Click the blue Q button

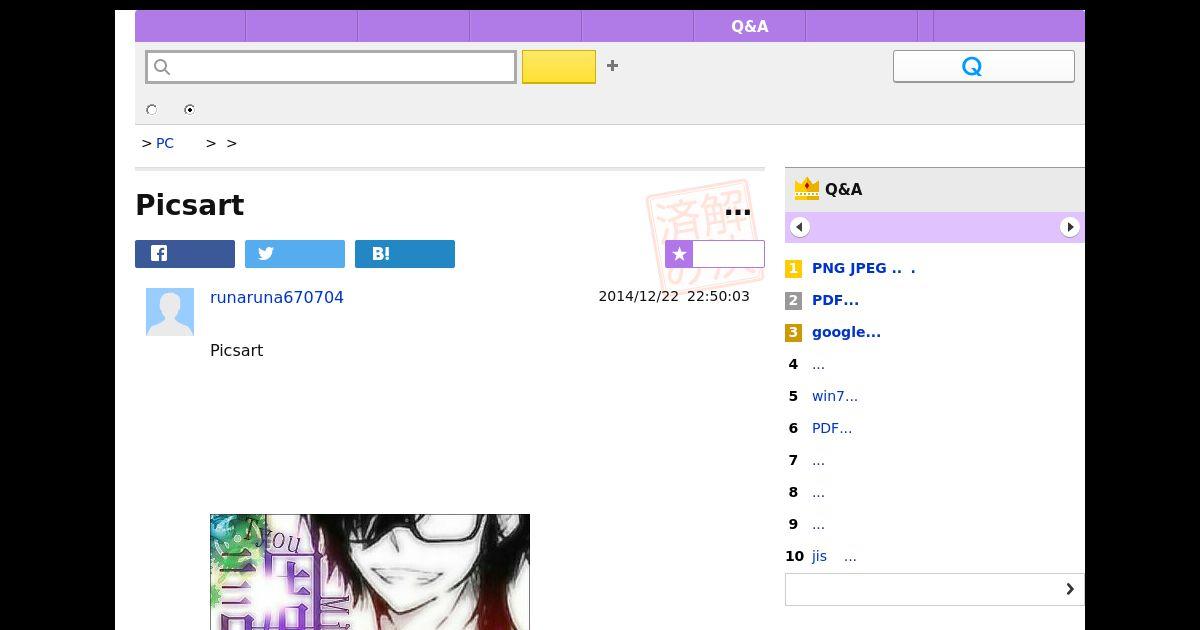984,66
